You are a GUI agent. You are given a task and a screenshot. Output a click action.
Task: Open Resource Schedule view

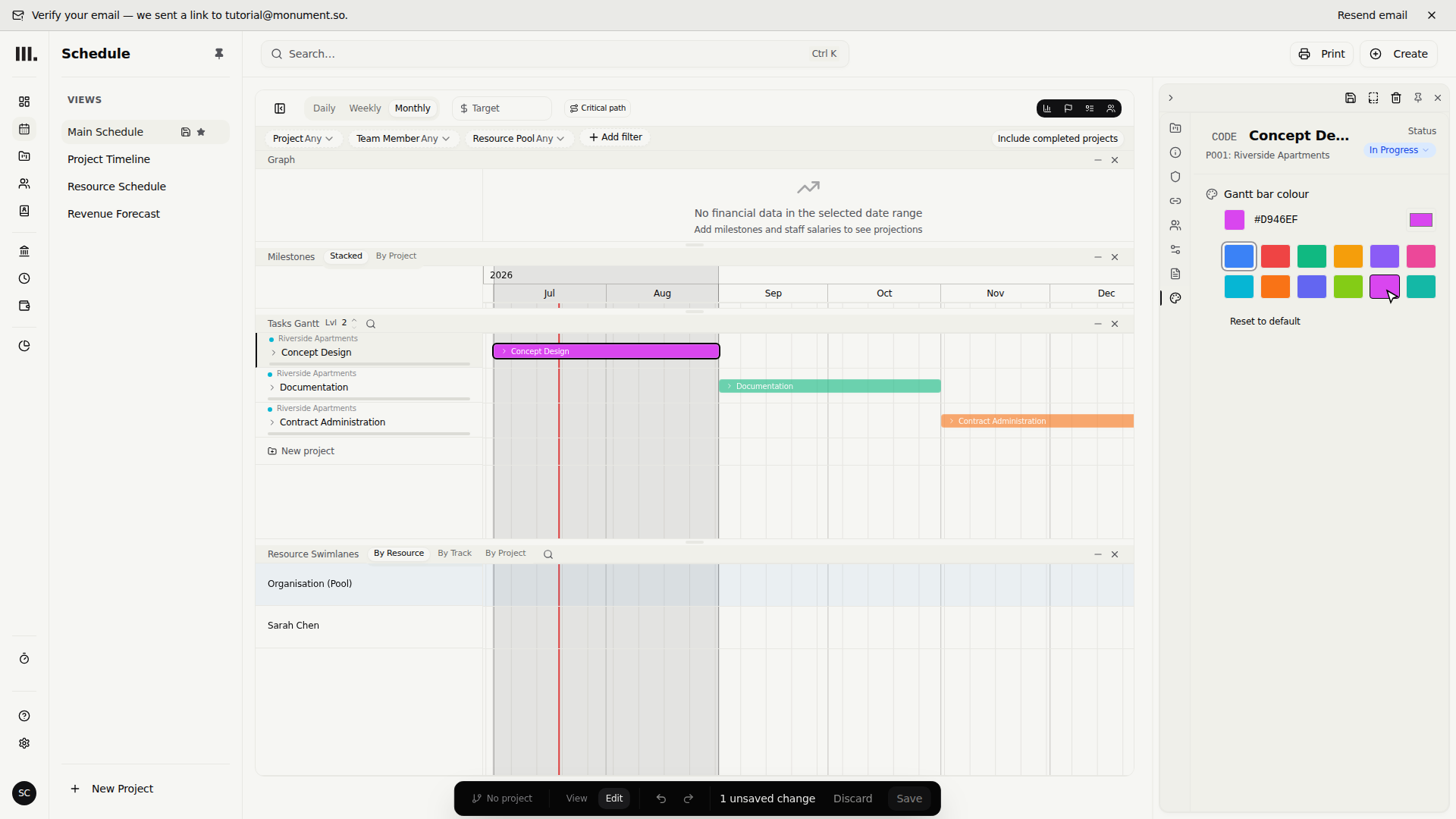117,187
